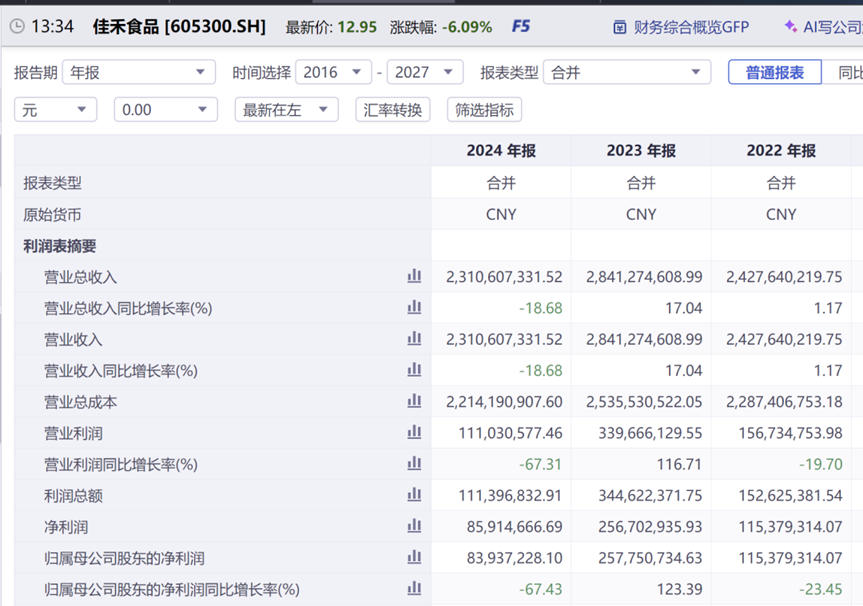The width and height of the screenshot is (863, 606).
Task: Show chart for 营业利润 row
Action: [x=414, y=433]
